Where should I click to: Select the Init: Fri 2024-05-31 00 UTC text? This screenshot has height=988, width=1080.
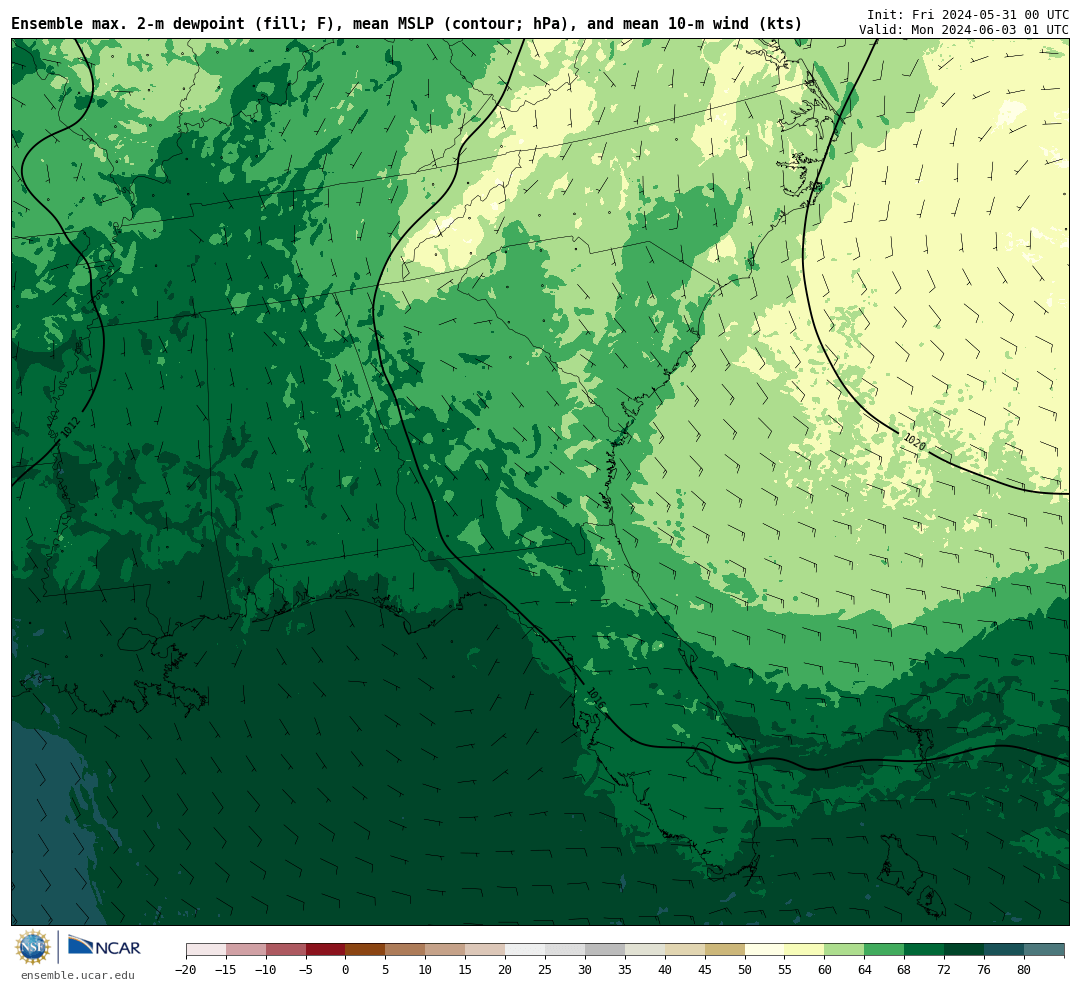pyautogui.click(x=968, y=14)
